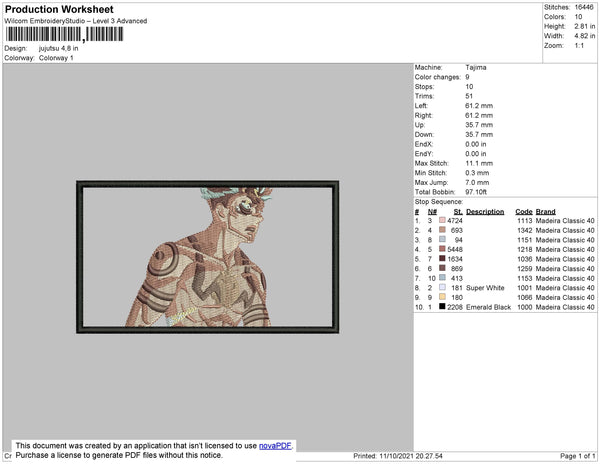Click the 'Emerald Black' description

[x=488, y=307]
